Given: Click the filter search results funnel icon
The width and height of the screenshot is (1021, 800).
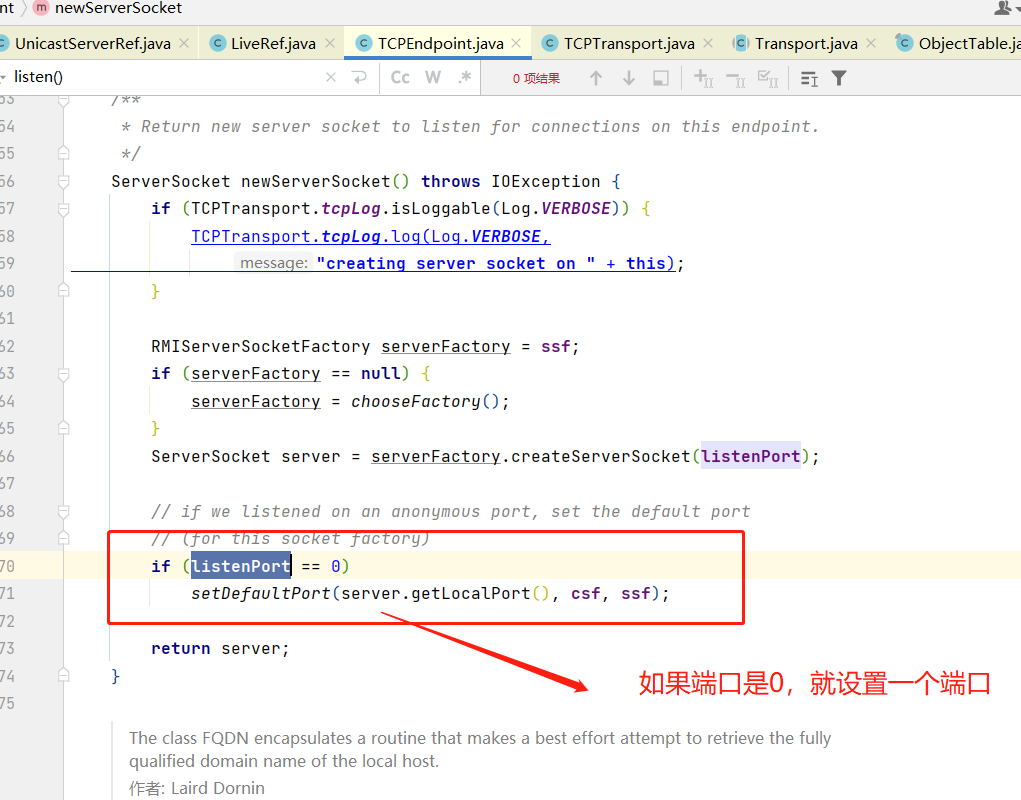Looking at the screenshot, I should point(839,78).
